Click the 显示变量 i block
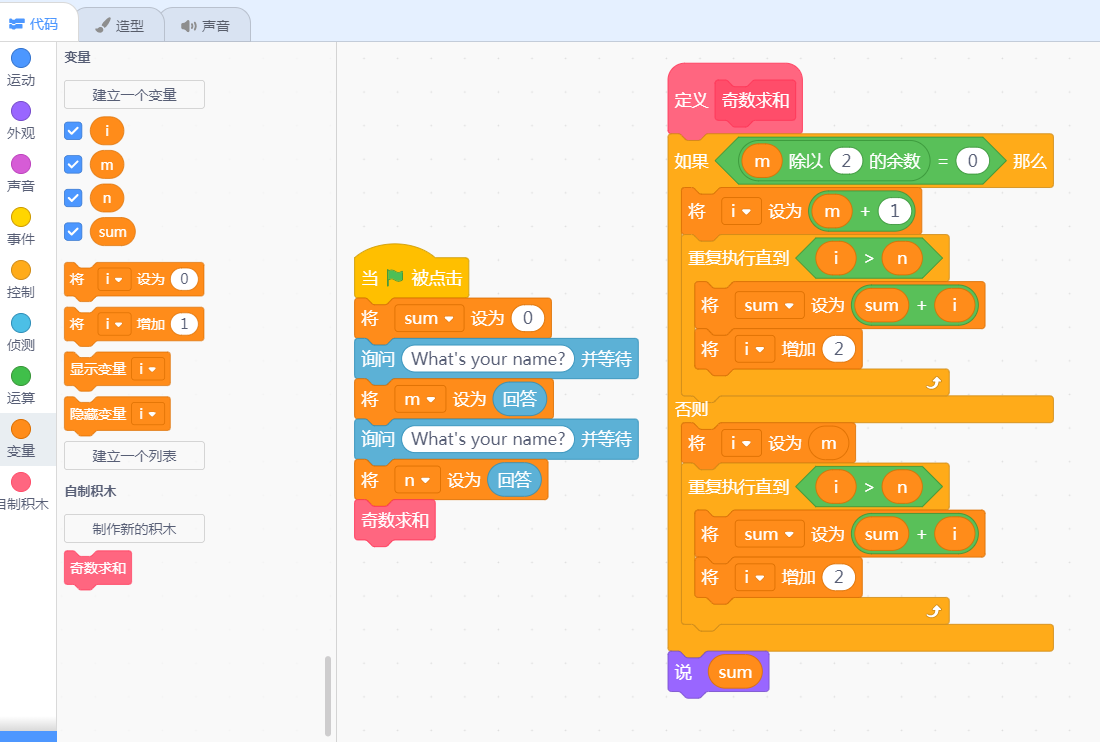The width and height of the screenshot is (1100, 742). 116,370
